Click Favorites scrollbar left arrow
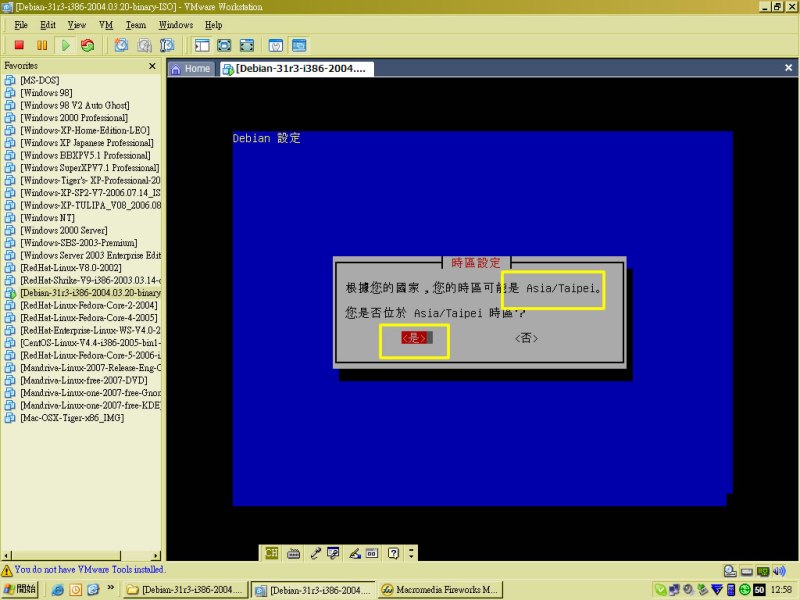 [7, 556]
